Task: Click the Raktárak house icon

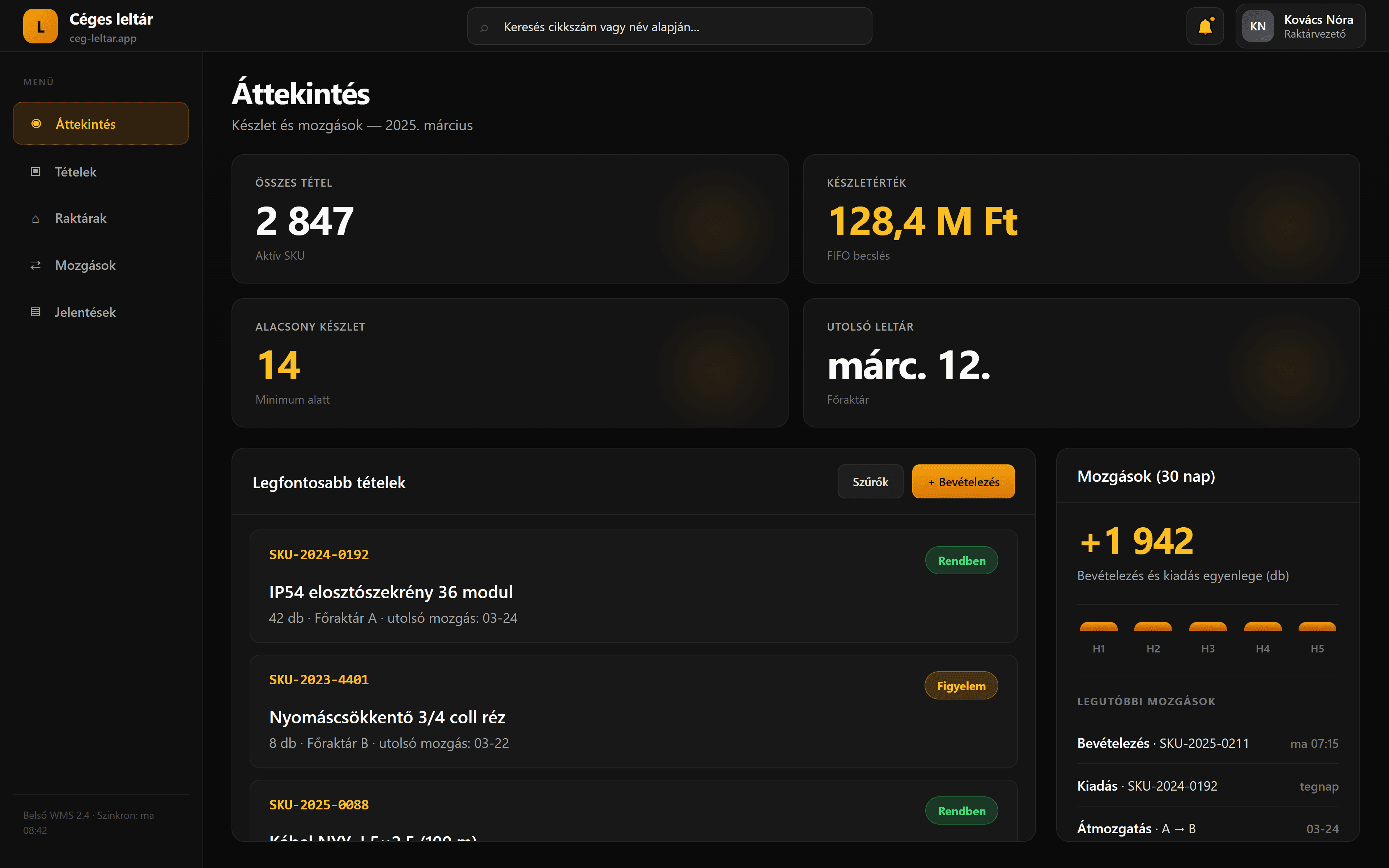Action: [x=35, y=218]
